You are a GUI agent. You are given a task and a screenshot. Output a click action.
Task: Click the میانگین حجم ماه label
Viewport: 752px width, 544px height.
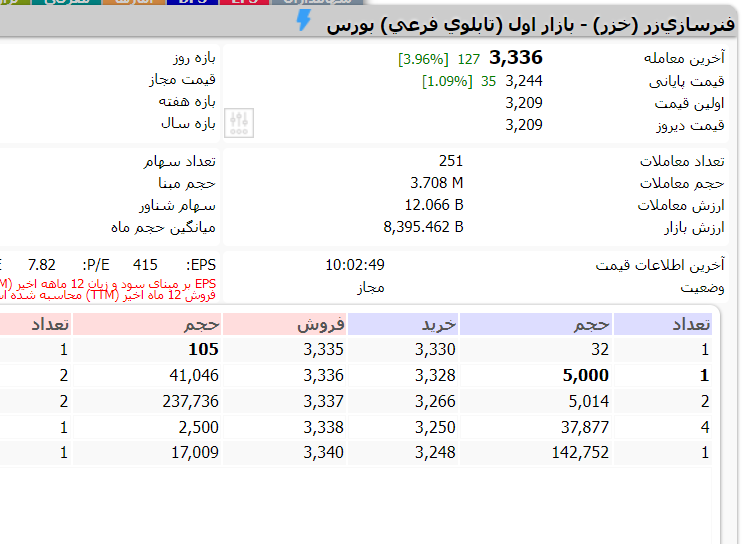[164, 227]
